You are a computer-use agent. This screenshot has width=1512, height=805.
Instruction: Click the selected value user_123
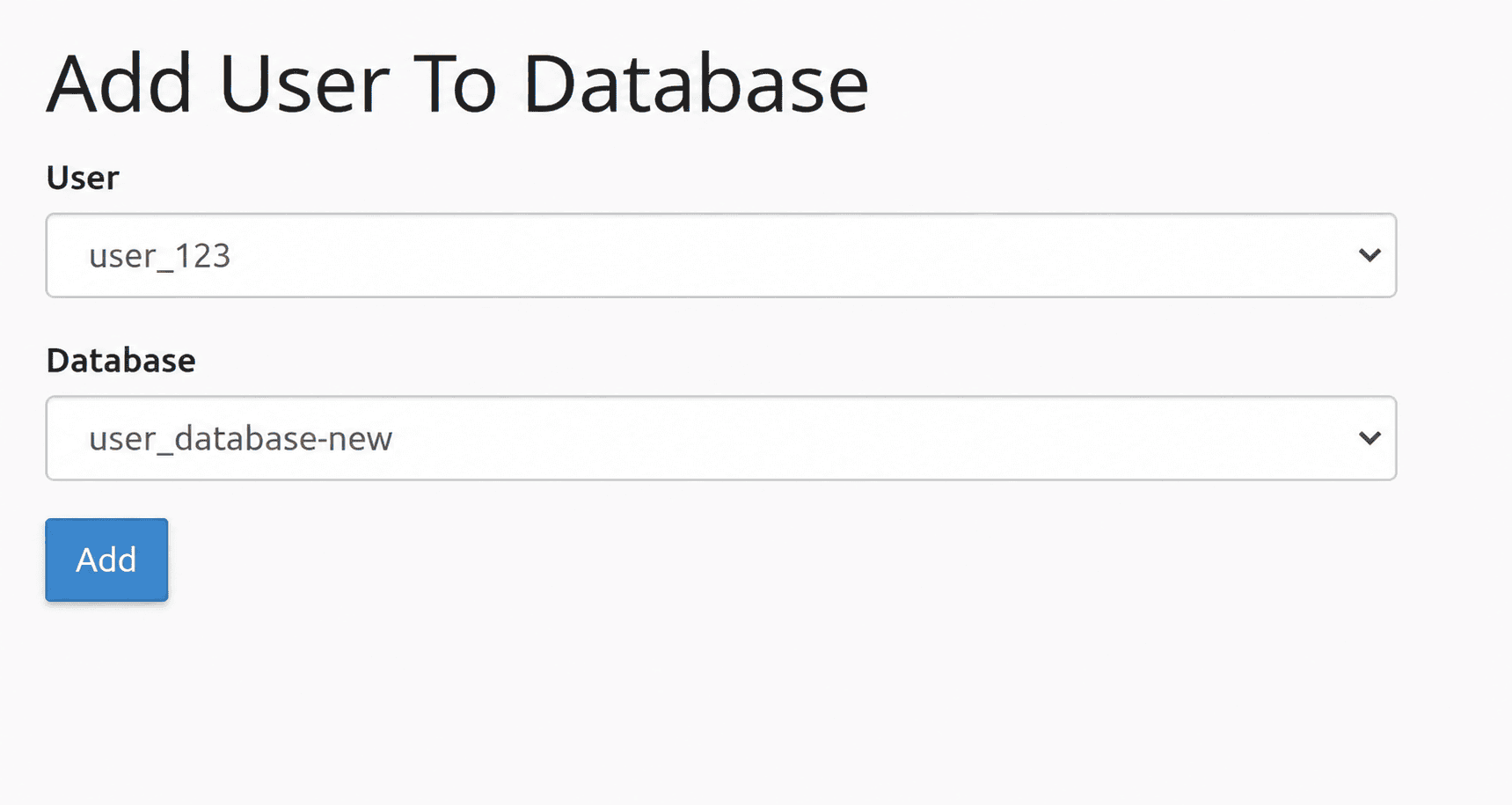(159, 256)
